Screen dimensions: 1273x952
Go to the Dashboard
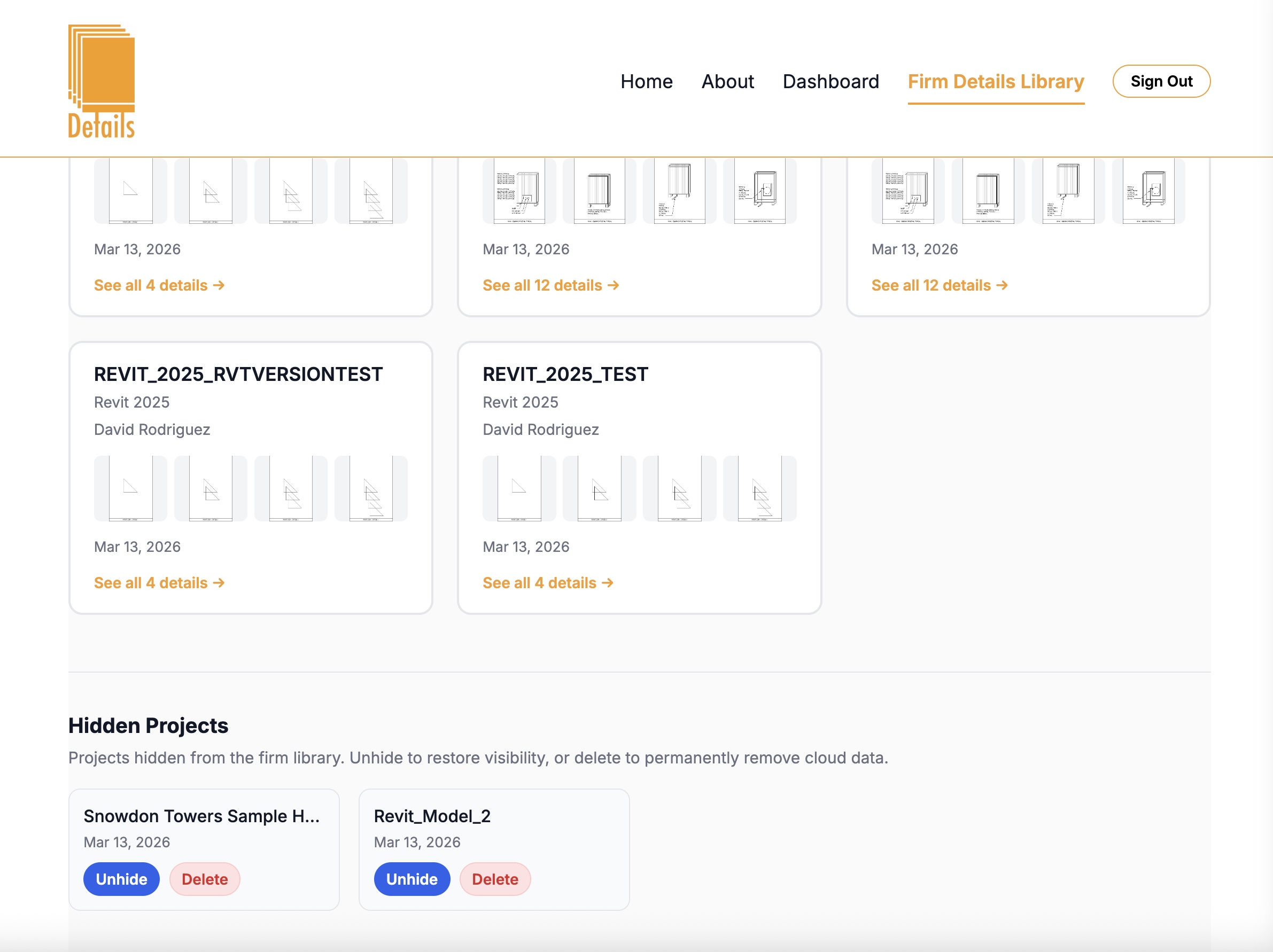[830, 81]
